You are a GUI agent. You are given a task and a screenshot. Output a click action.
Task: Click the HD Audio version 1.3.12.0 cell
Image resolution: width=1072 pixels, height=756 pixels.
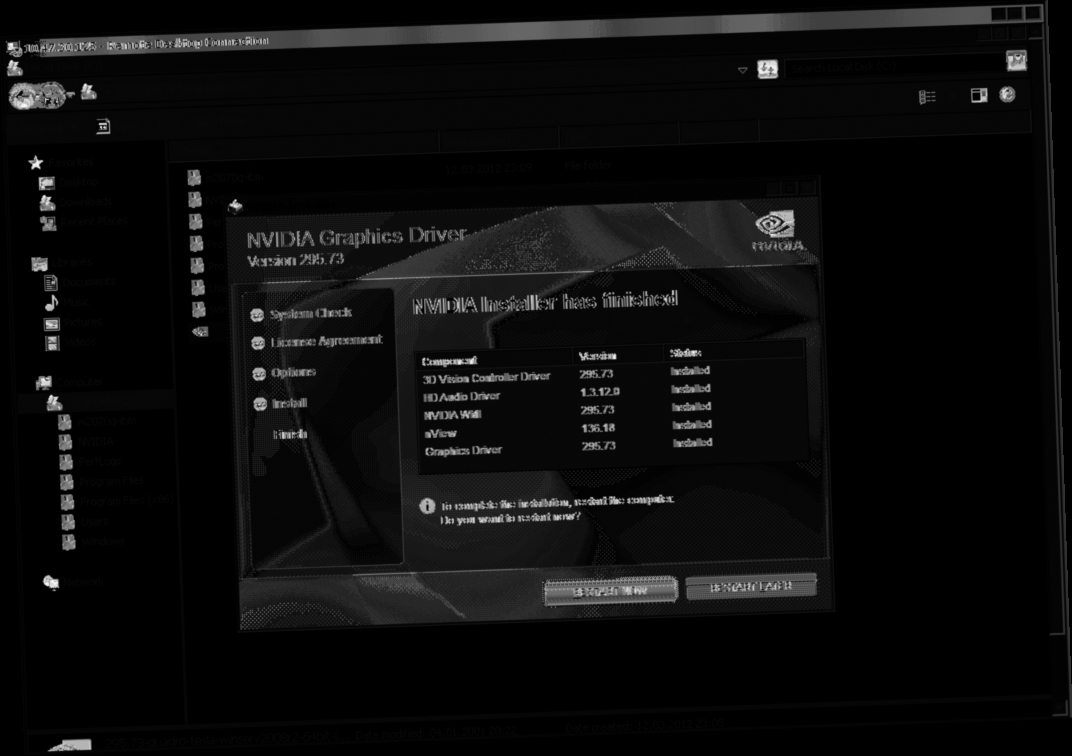pyautogui.click(x=600, y=392)
